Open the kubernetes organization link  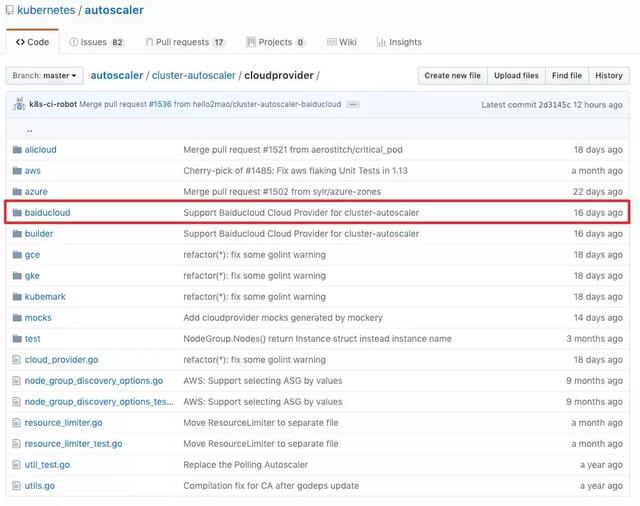click(x=46, y=10)
